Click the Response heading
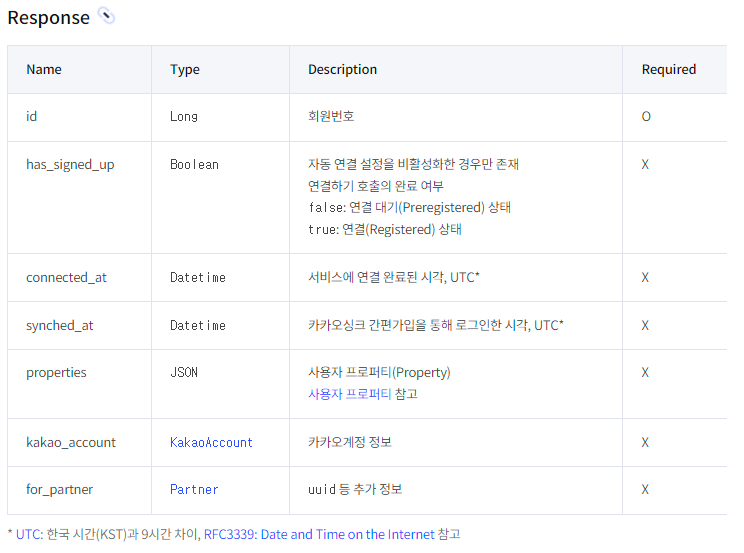744x553 pixels. click(48, 18)
